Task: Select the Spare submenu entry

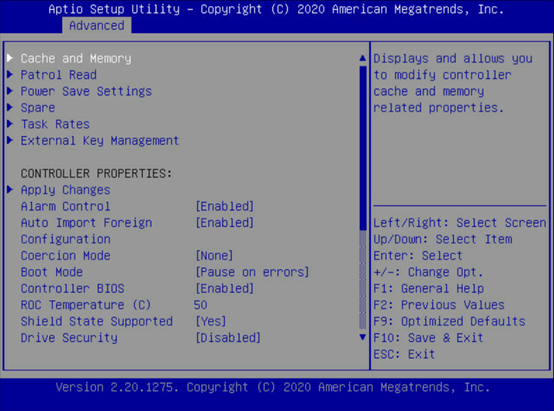Action: click(x=38, y=108)
